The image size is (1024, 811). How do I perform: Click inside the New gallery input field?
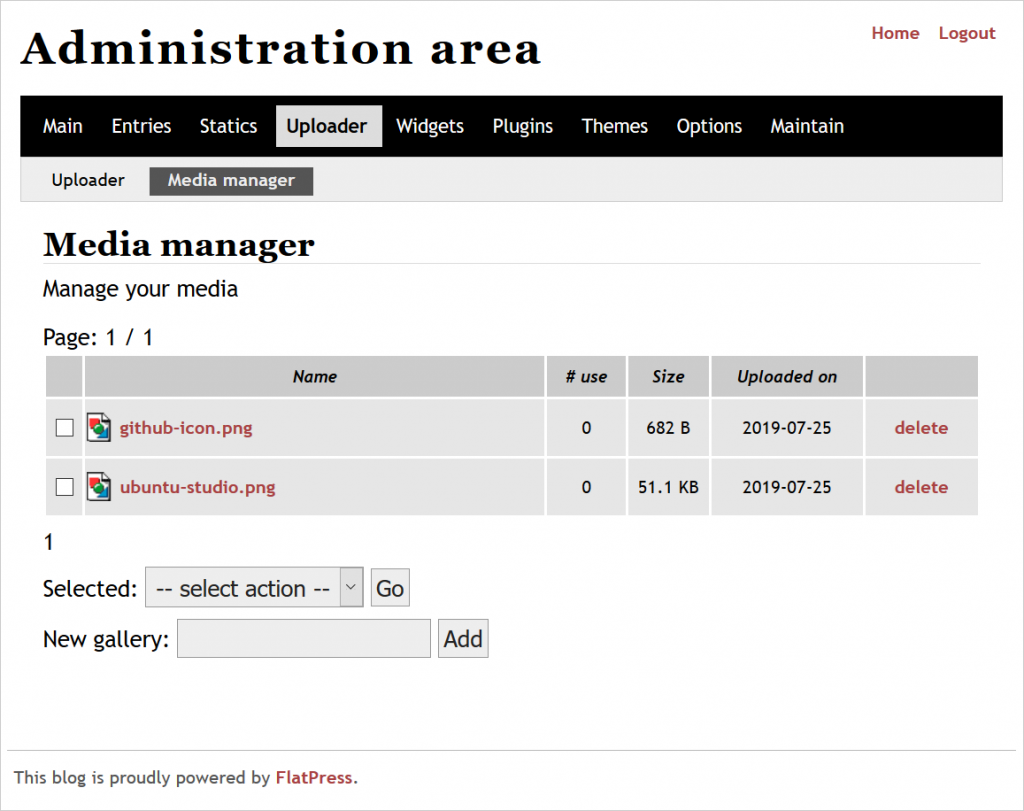(x=302, y=638)
